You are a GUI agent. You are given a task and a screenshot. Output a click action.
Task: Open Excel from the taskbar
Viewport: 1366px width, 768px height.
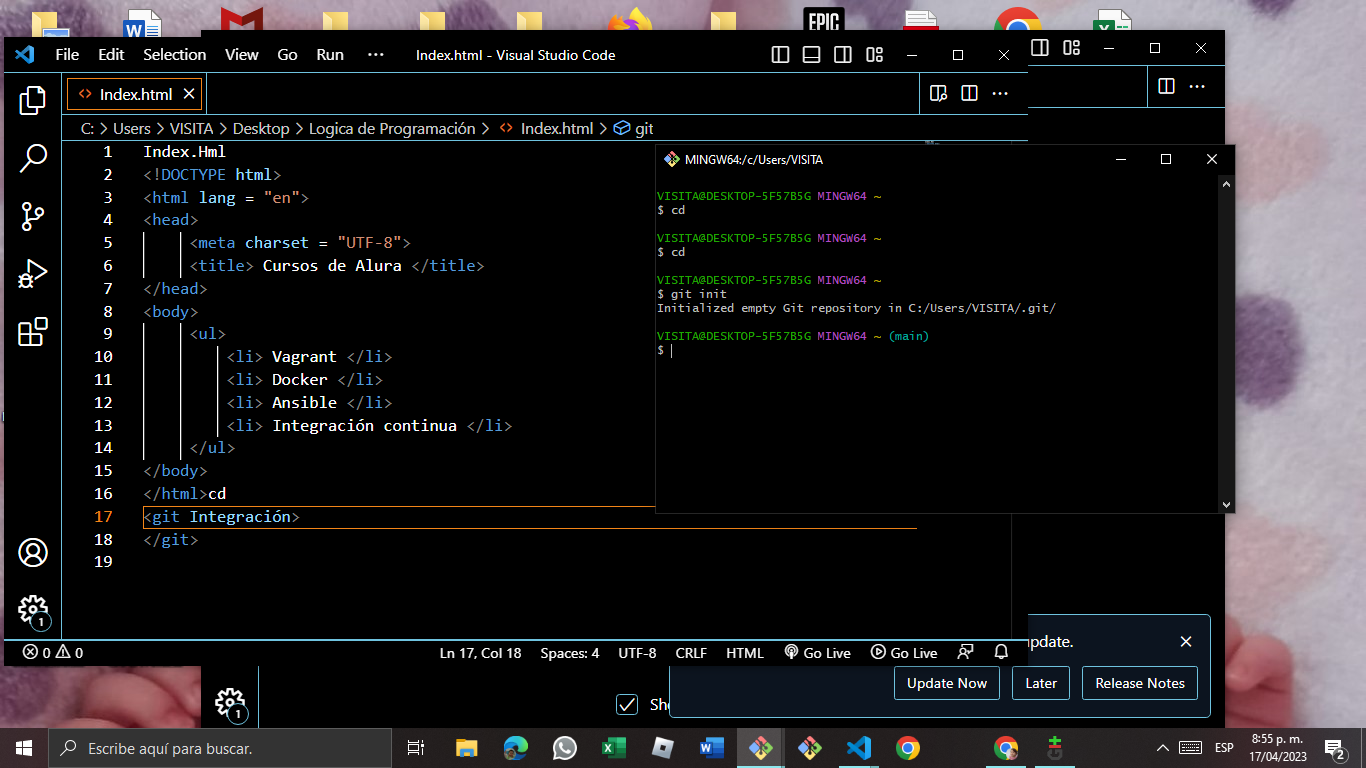[613, 748]
